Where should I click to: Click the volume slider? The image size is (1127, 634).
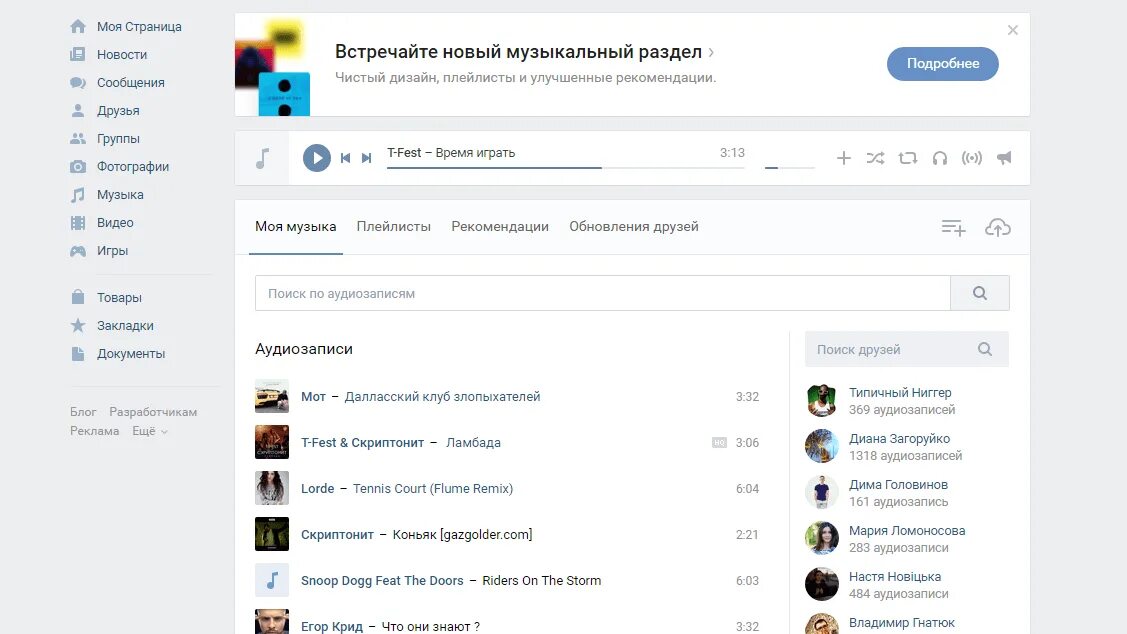point(789,167)
